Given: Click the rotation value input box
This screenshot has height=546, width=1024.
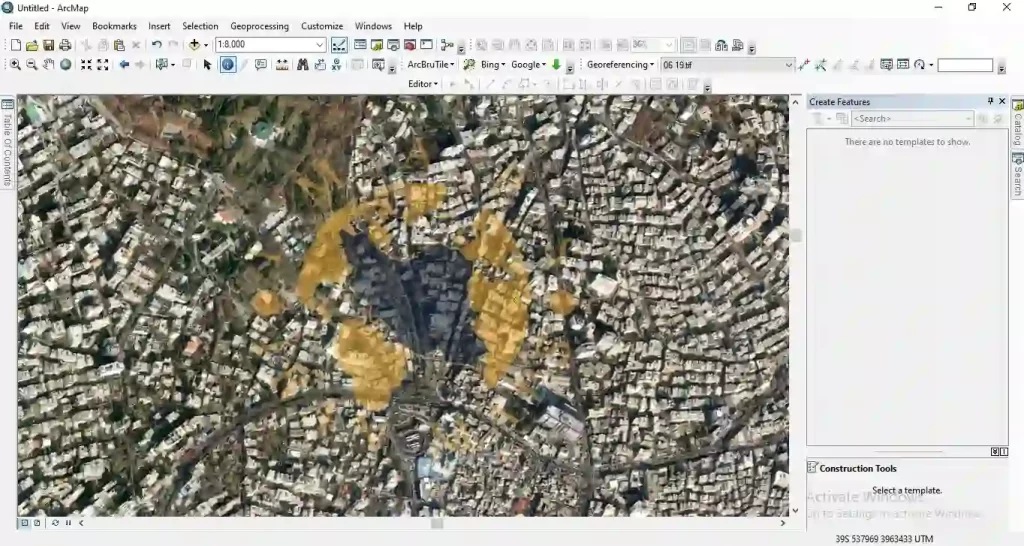Looking at the screenshot, I should pos(965,65).
